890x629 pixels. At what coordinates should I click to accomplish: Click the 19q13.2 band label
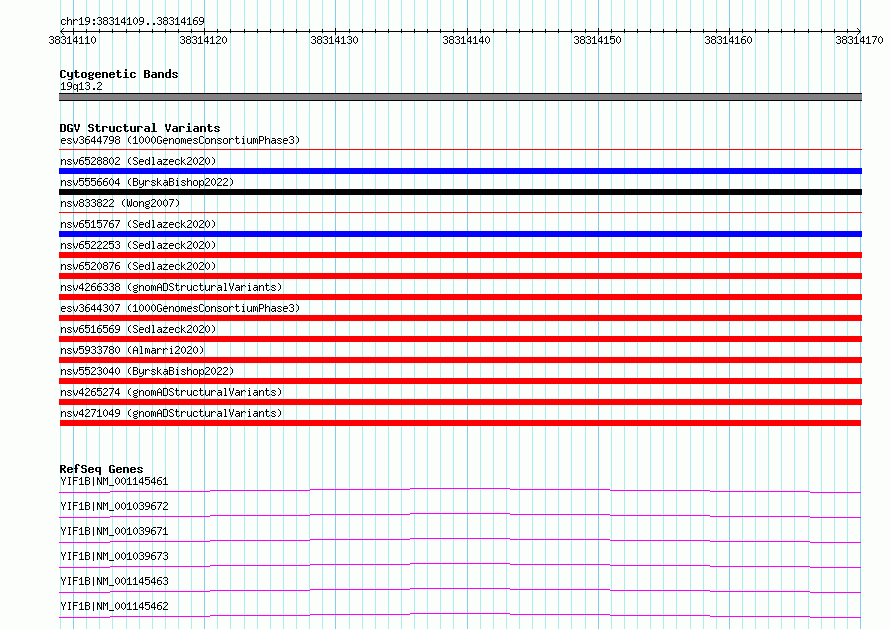pyautogui.click(x=81, y=86)
